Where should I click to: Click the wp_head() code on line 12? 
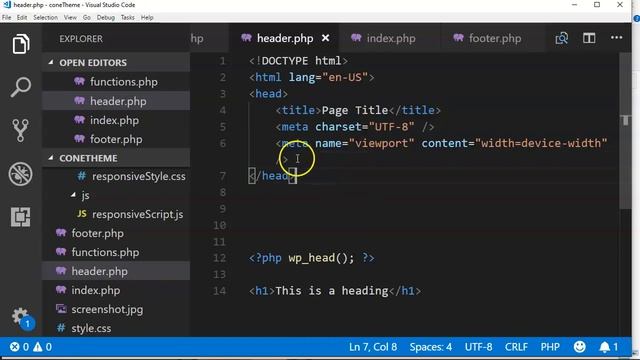[321, 258]
